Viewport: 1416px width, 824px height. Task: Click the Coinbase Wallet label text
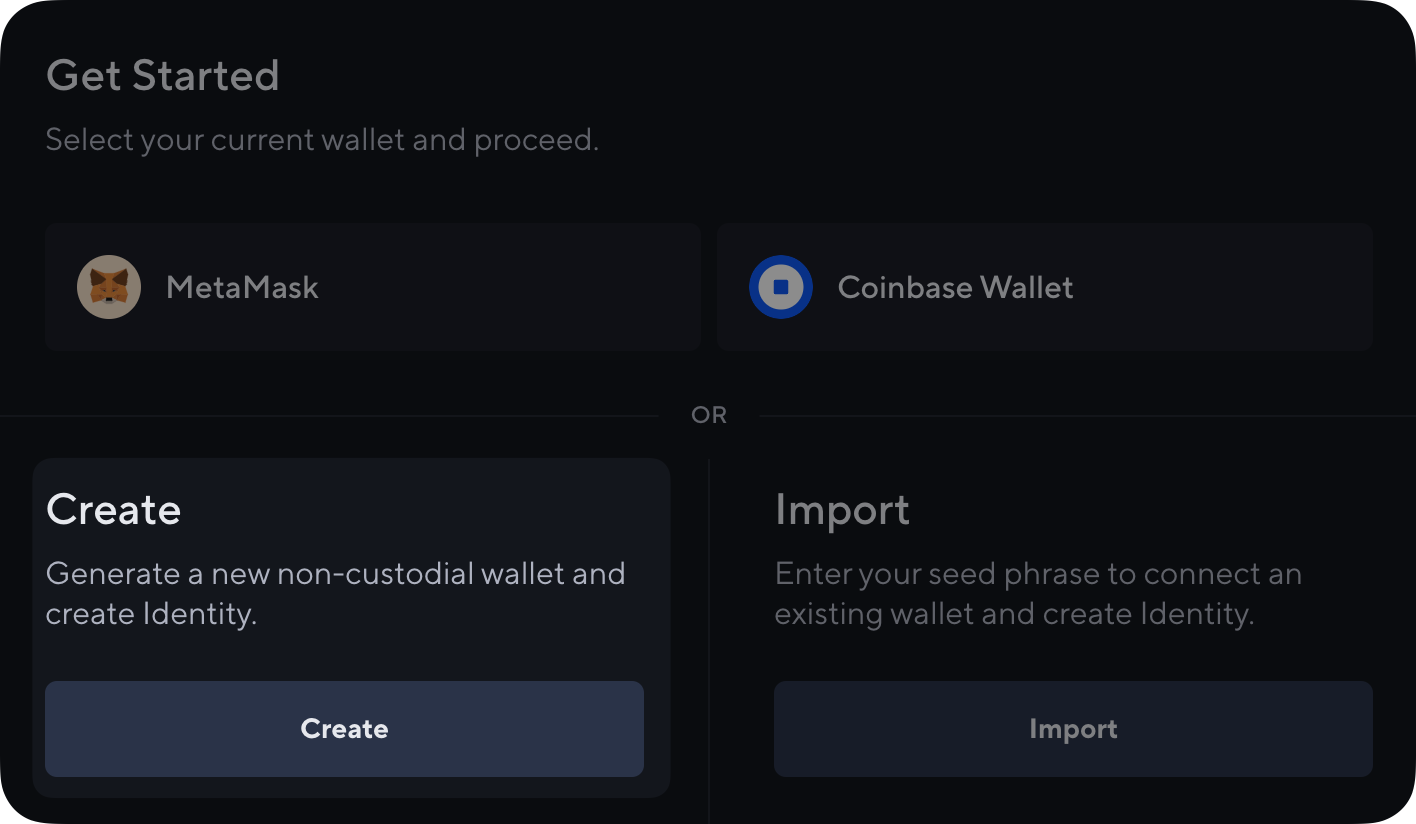[x=955, y=287]
